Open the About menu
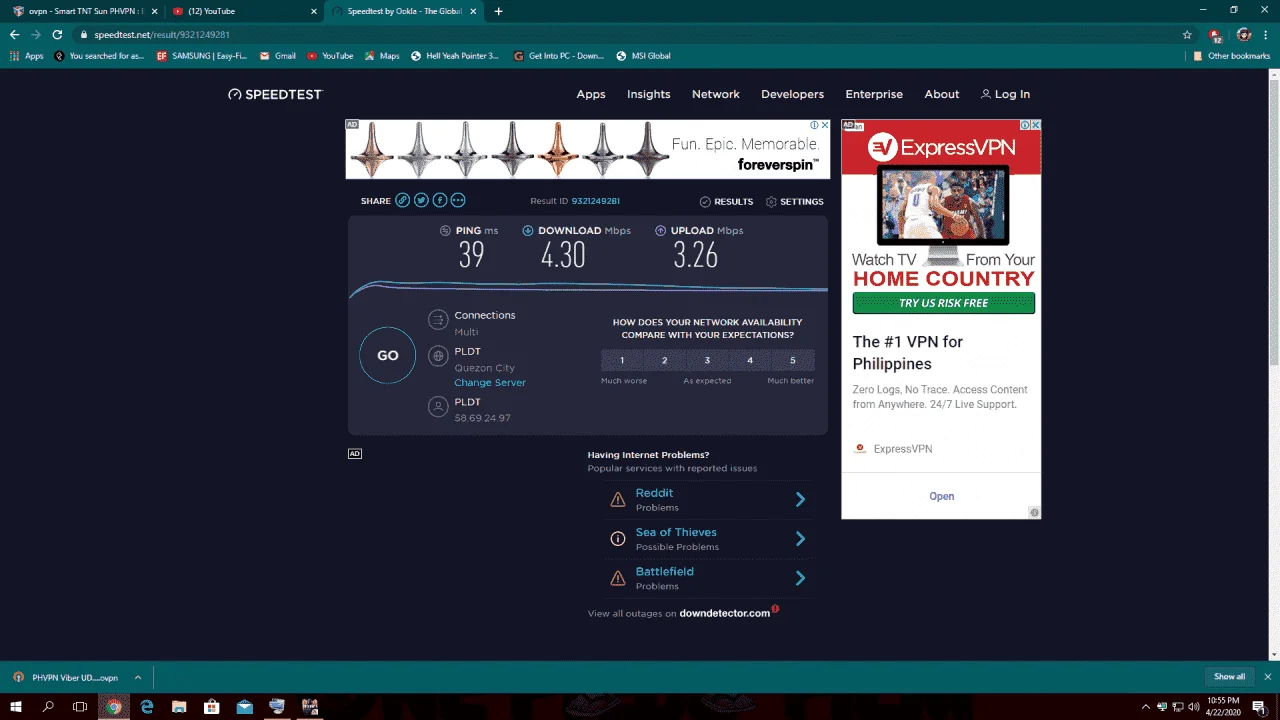Image resolution: width=1280 pixels, height=720 pixels. pyautogui.click(x=942, y=94)
